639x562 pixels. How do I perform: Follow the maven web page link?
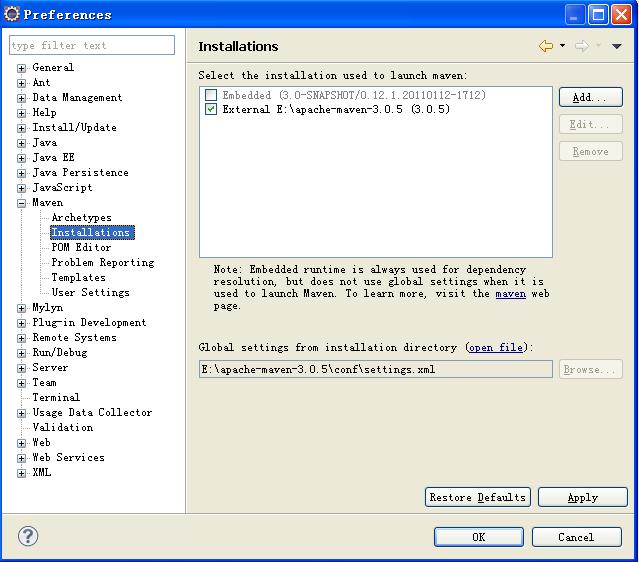511,294
